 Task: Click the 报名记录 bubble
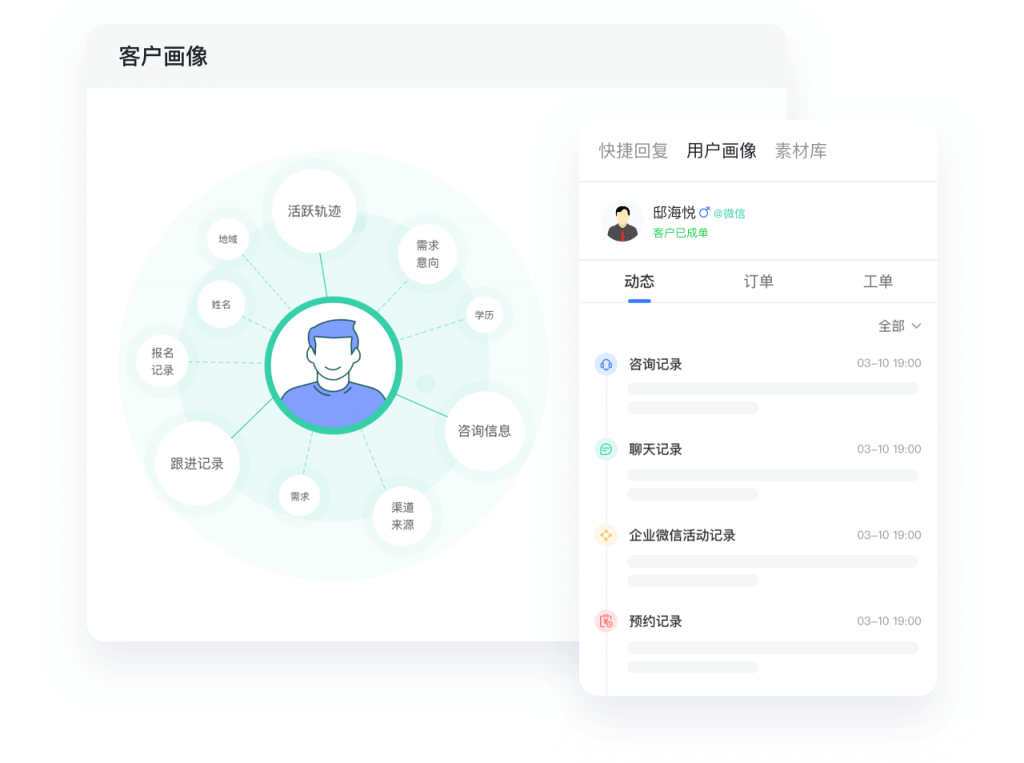pyautogui.click(x=161, y=368)
